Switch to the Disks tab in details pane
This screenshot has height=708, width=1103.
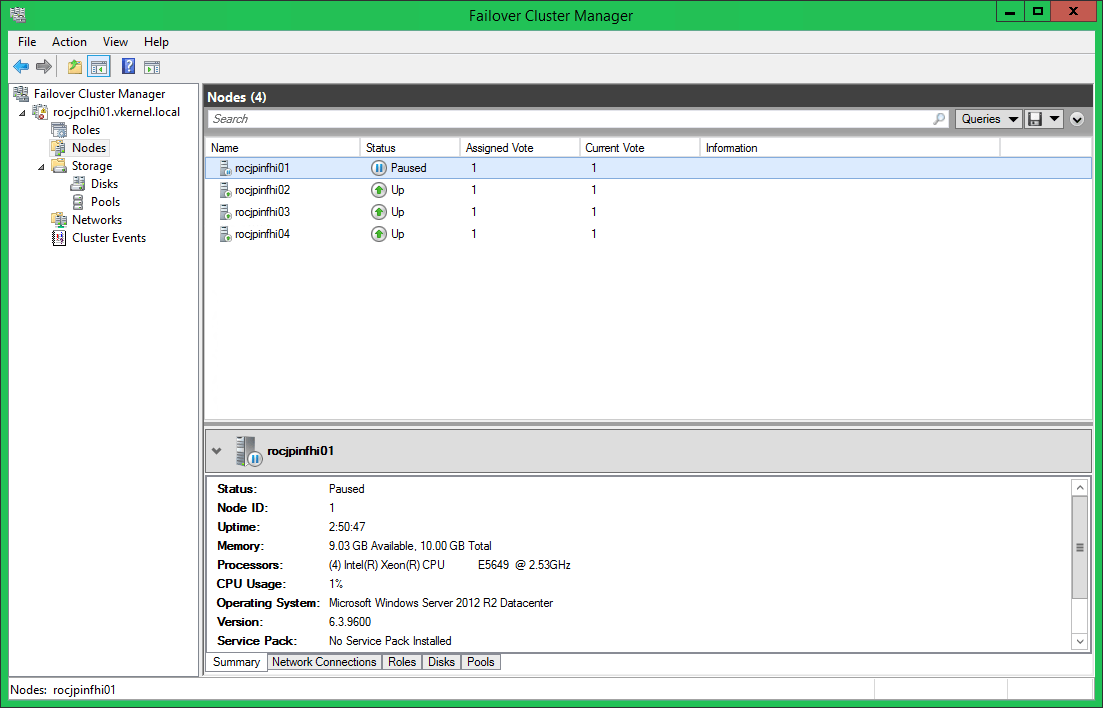(x=441, y=662)
